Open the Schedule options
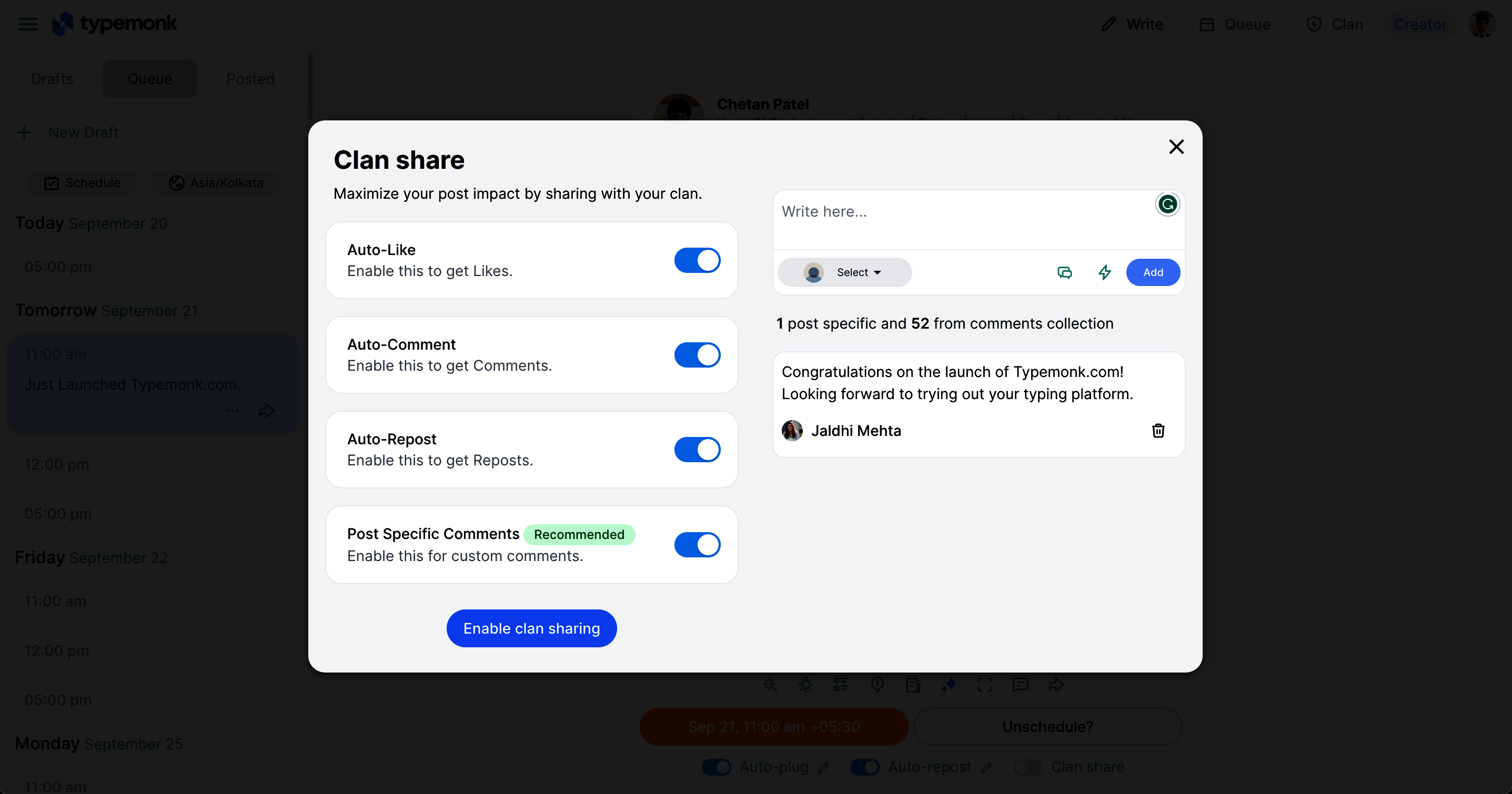This screenshot has width=1512, height=794. pos(82,183)
